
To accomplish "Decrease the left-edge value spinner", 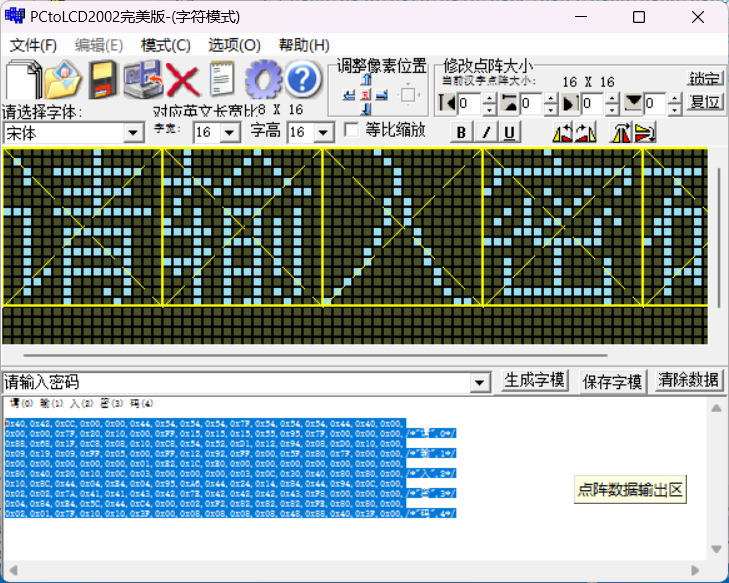I will click(489, 109).
